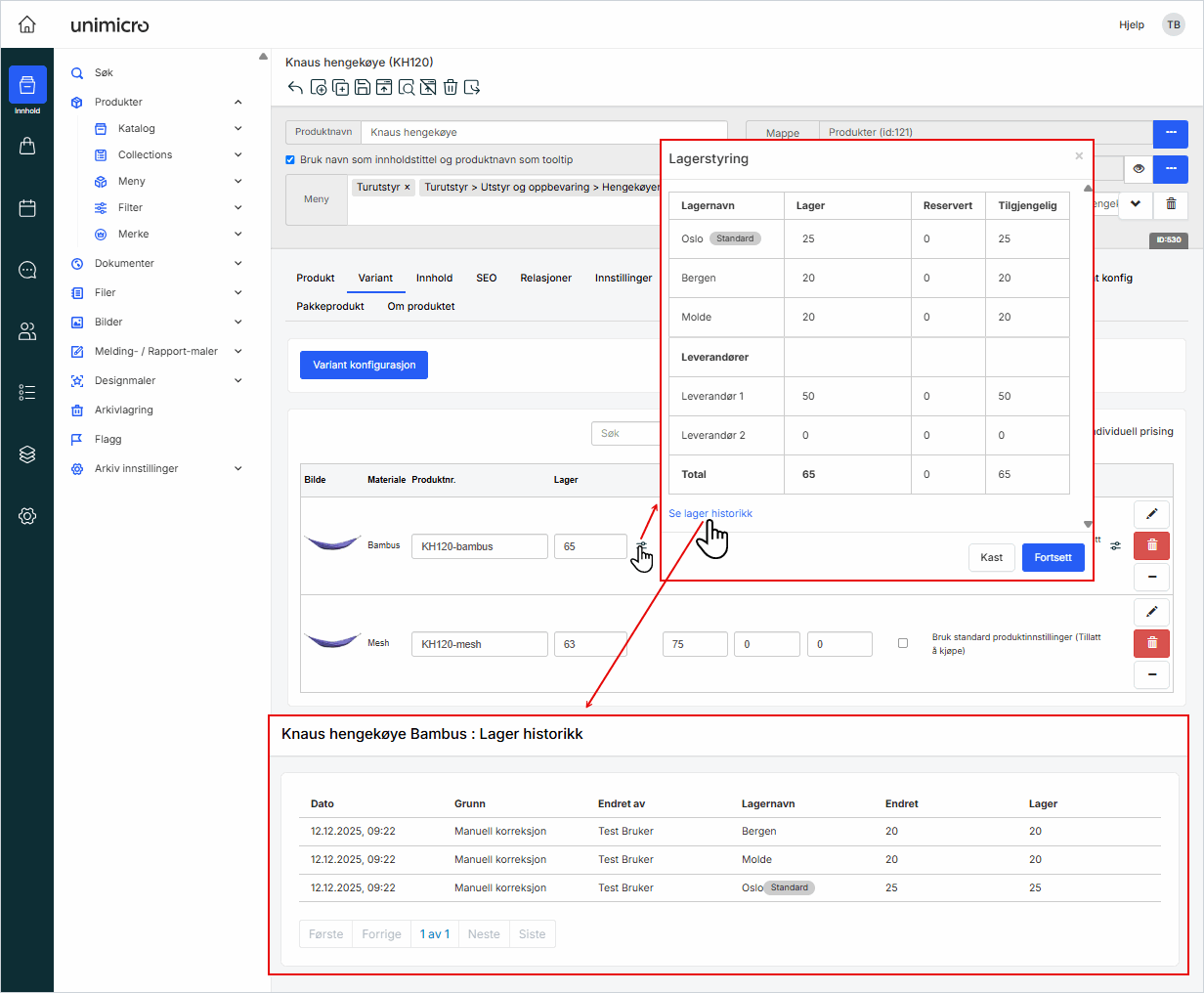
Task: Toggle the eye visibility button
Action: [x=1138, y=169]
